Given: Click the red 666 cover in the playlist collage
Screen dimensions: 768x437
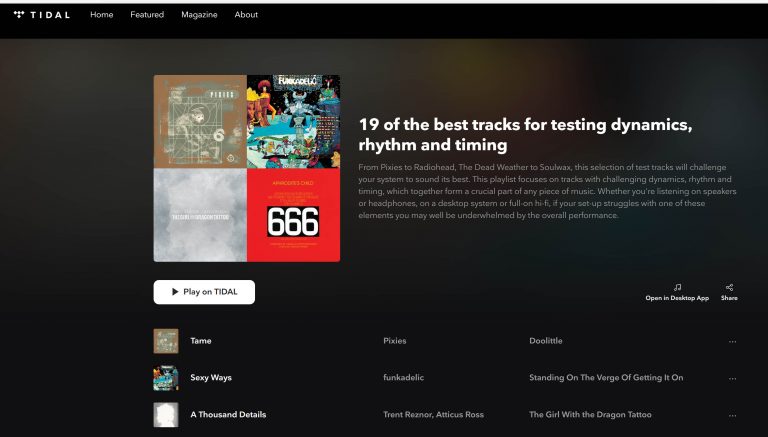Looking at the screenshot, I should 293,215.
